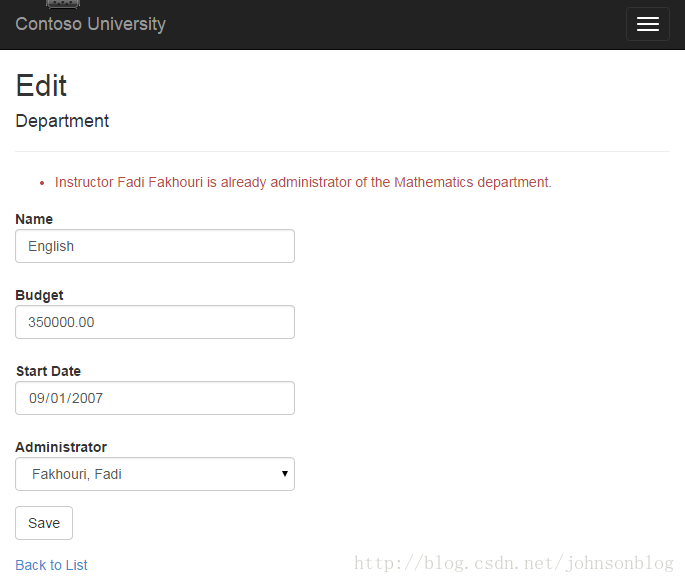Click the Budget field label
685x583 pixels.
pos(39,295)
